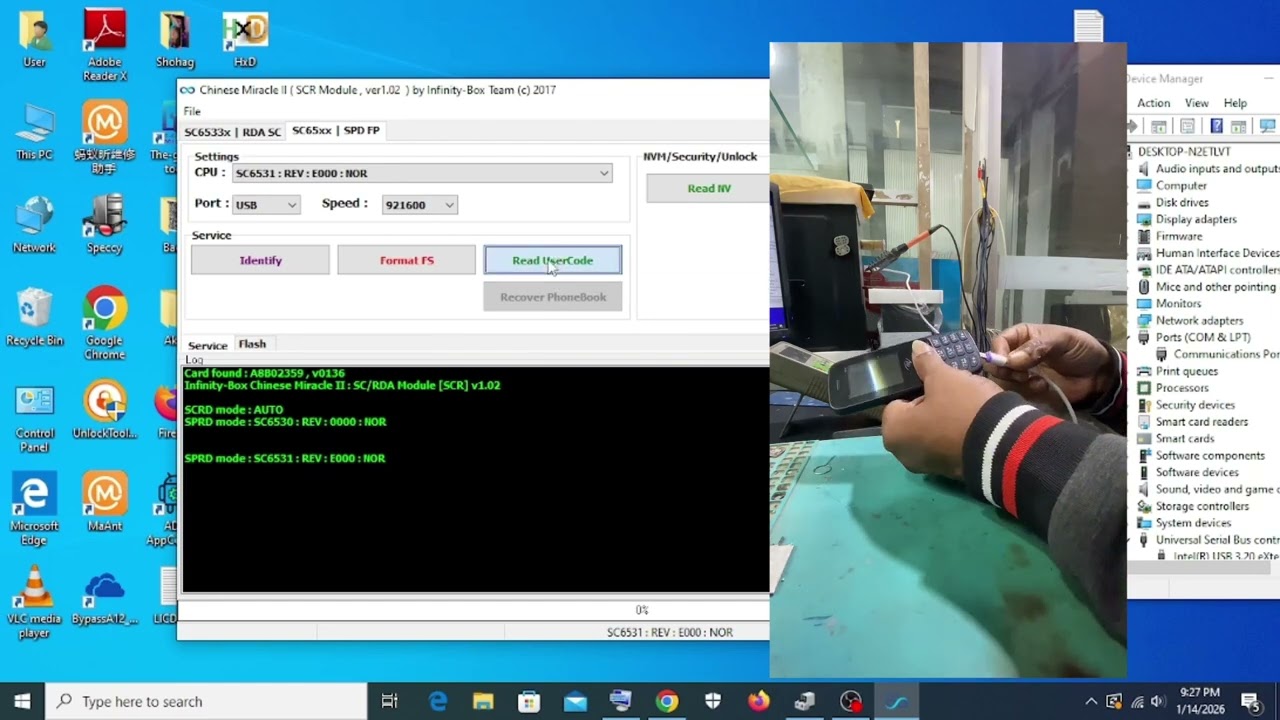Select Processors in Device Manager
1280x720 pixels.
1182,388
